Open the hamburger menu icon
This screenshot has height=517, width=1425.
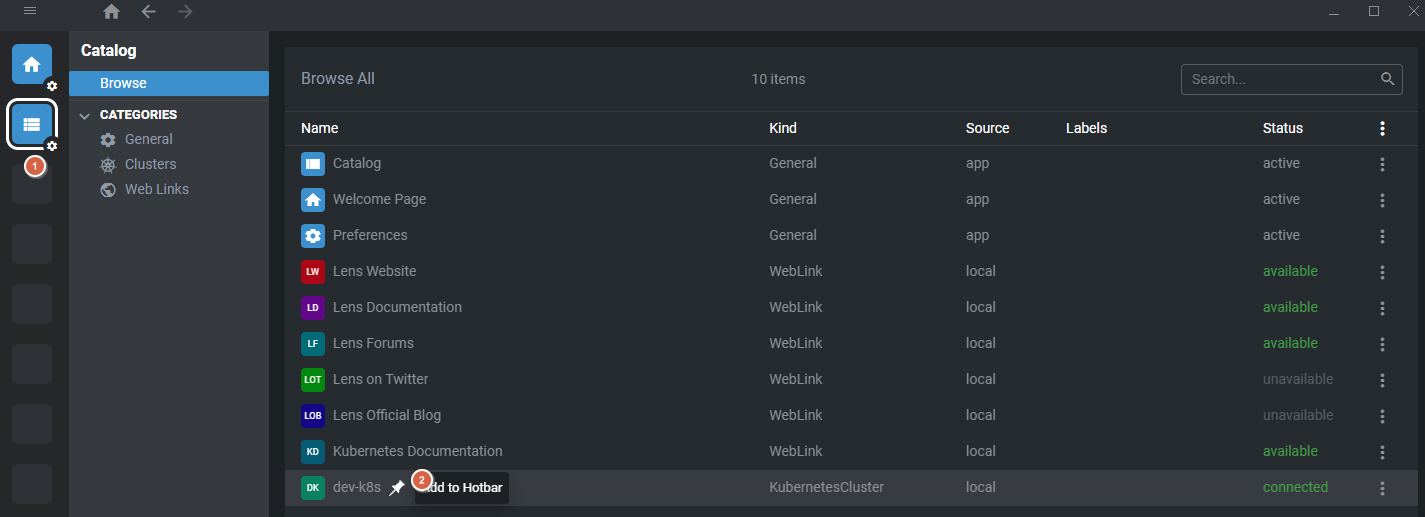click(x=30, y=11)
